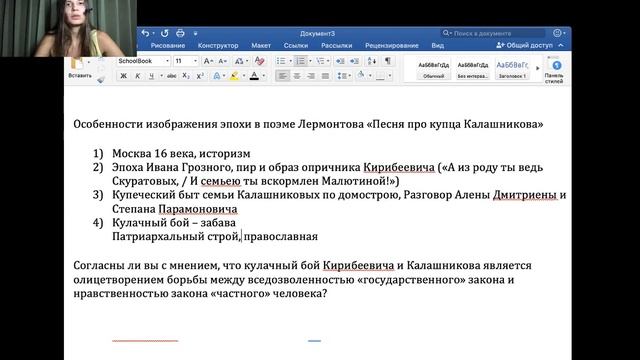Apply the Заголовок 1 style

click(512, 69)
